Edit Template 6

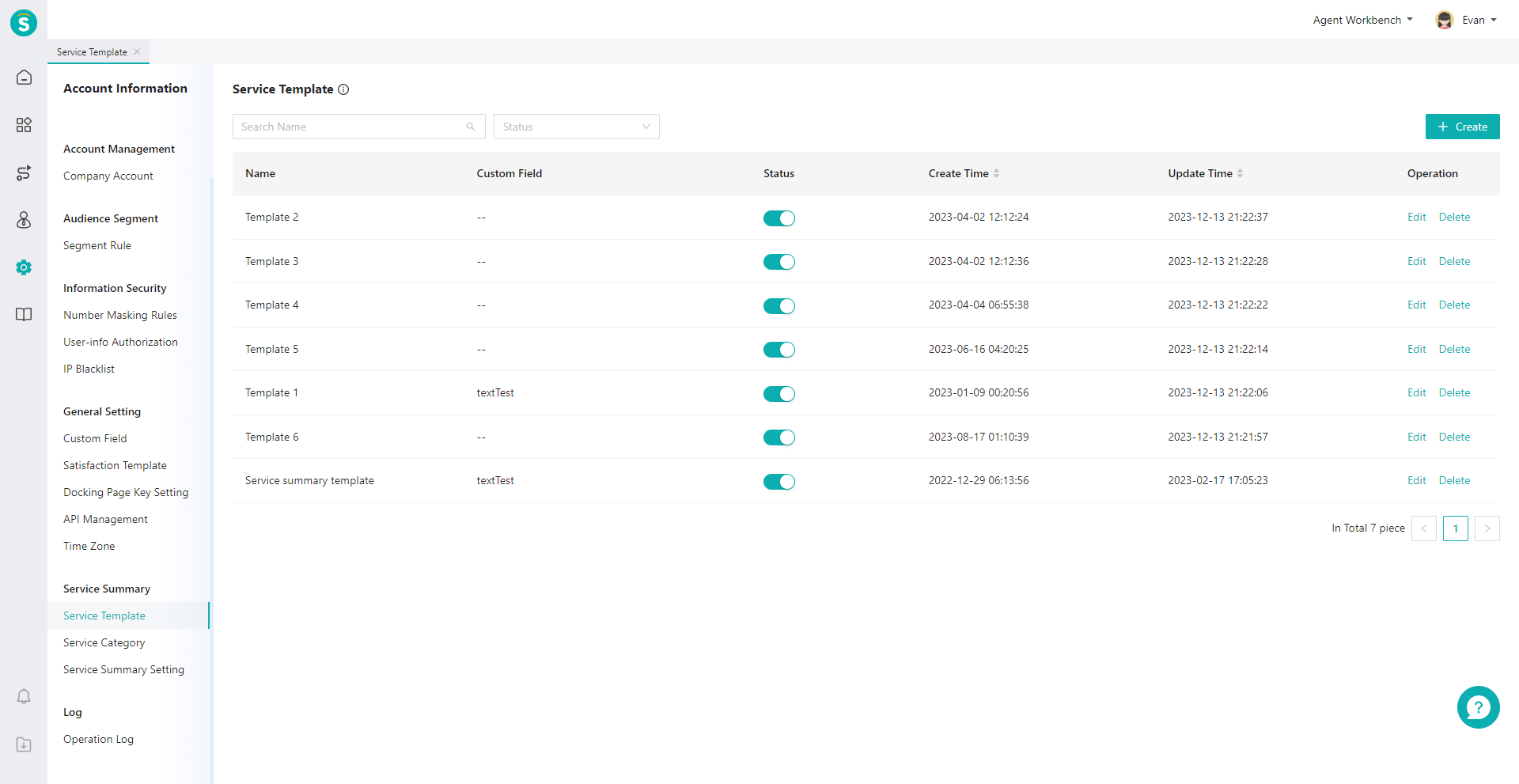coord(1416,437)
